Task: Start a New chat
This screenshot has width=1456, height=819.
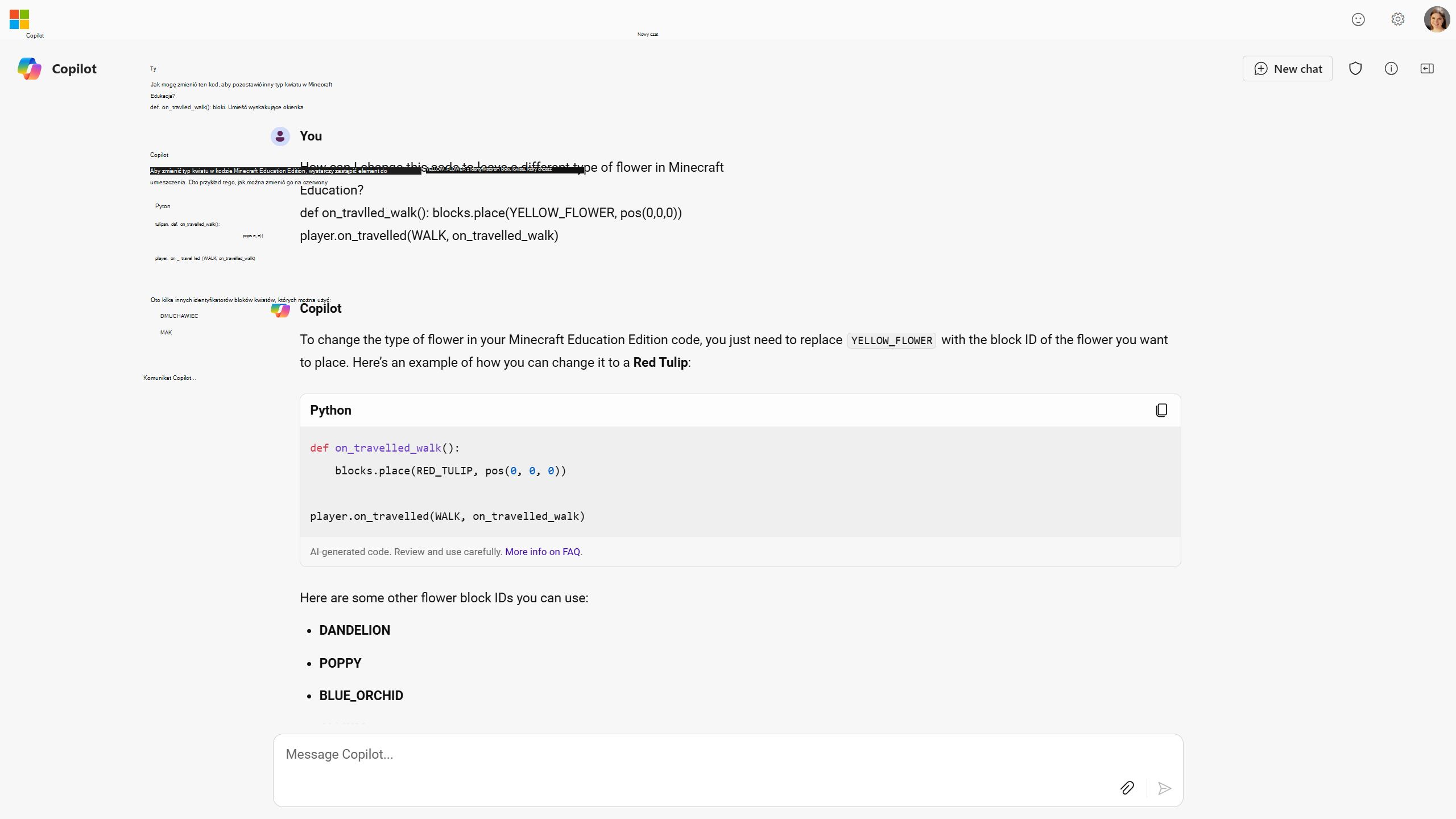Action: pos(1287,69)
